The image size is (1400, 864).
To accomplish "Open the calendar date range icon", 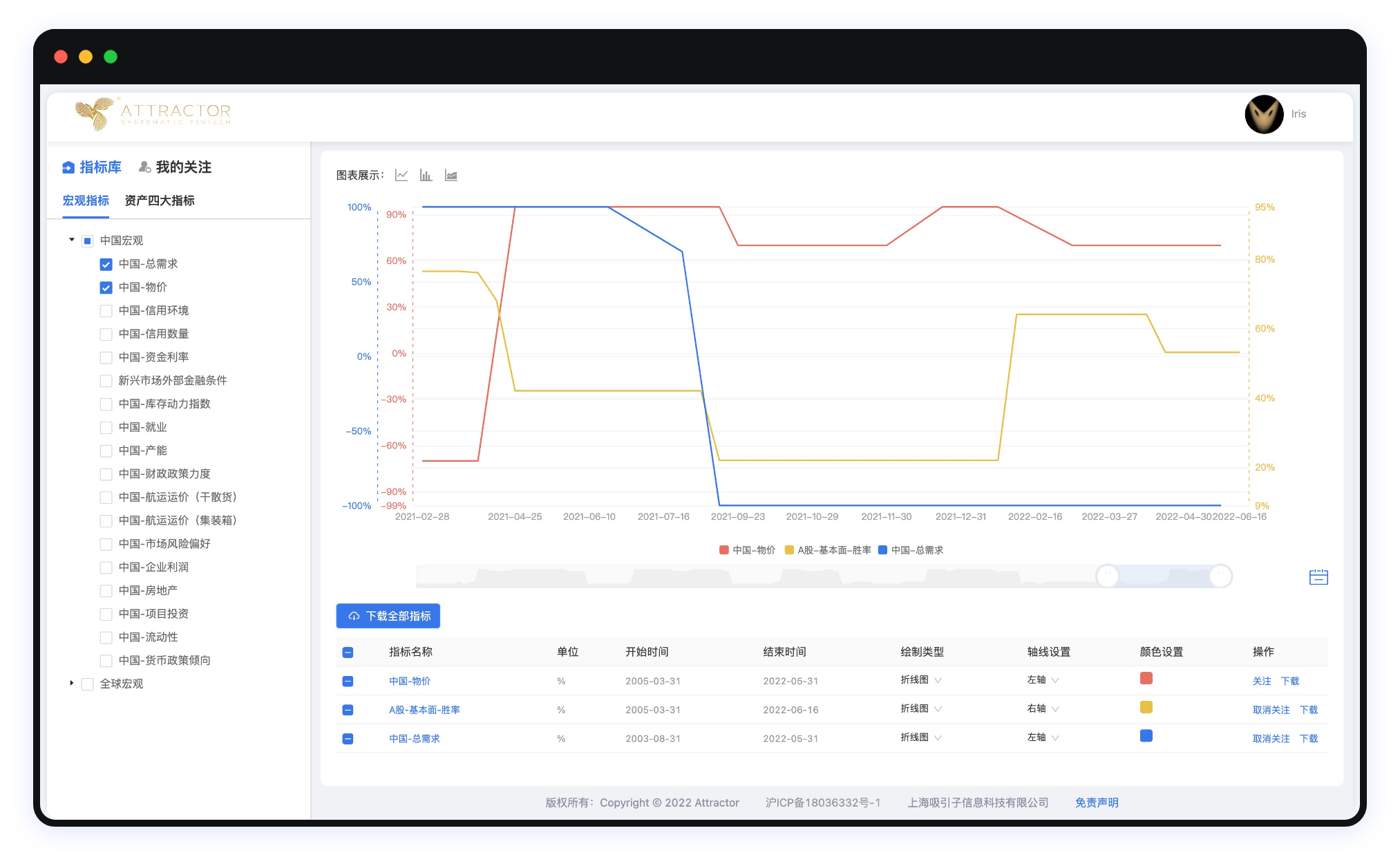I will click(1318, 576).
